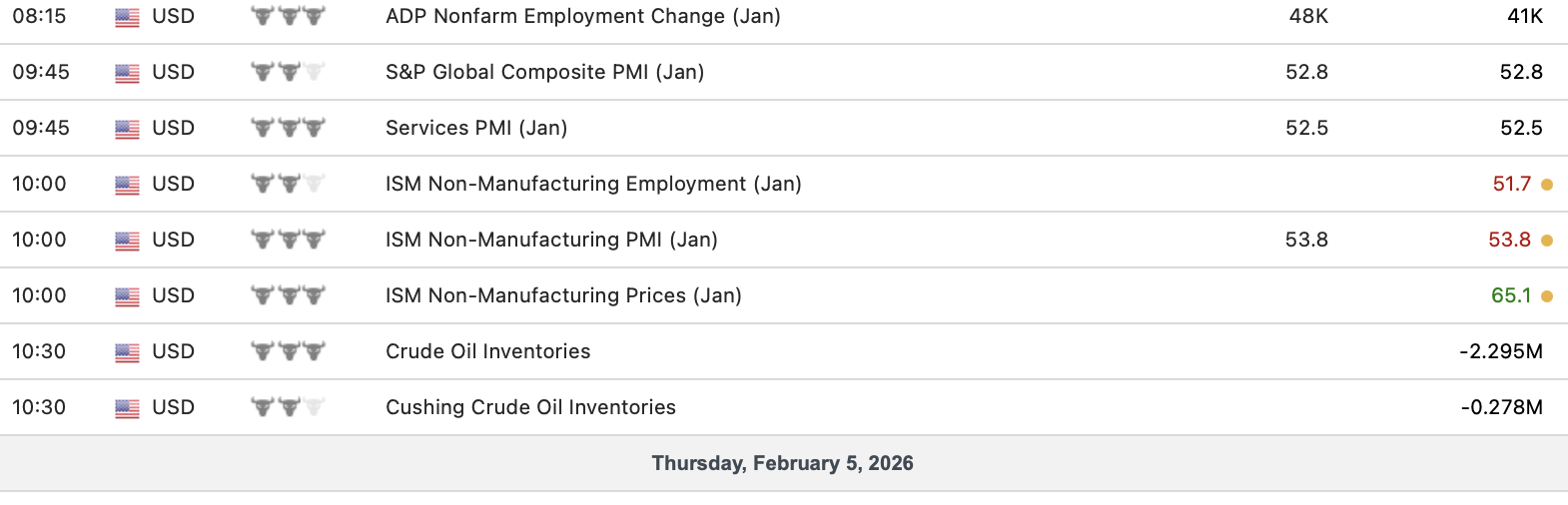Open the Crude Oil Inventories event
Image resolution: width=1568 pixels, height=505 pixels.
pyautogui.click(x=487, y=352)
